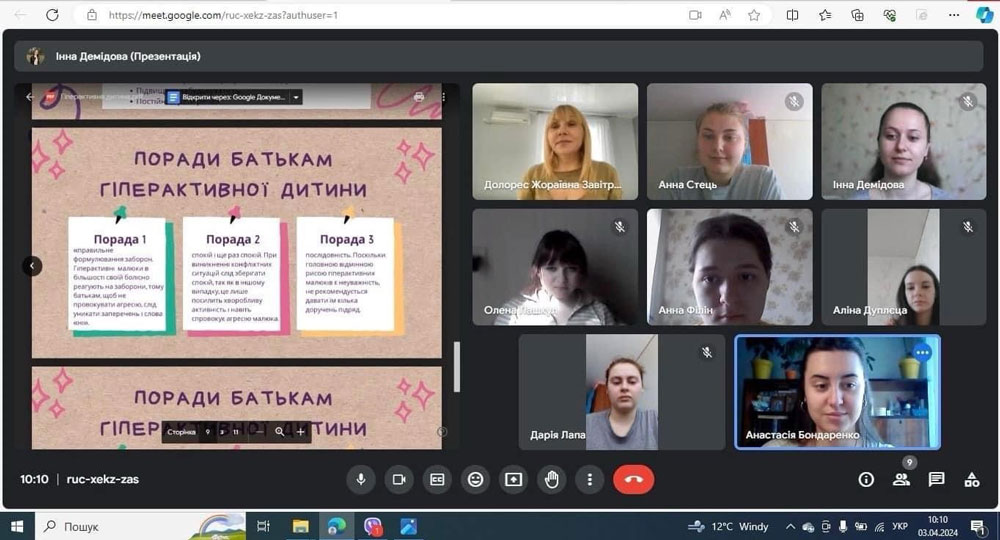
Task: Click muted mic icon on Олена tile
Action: point(619,227)
